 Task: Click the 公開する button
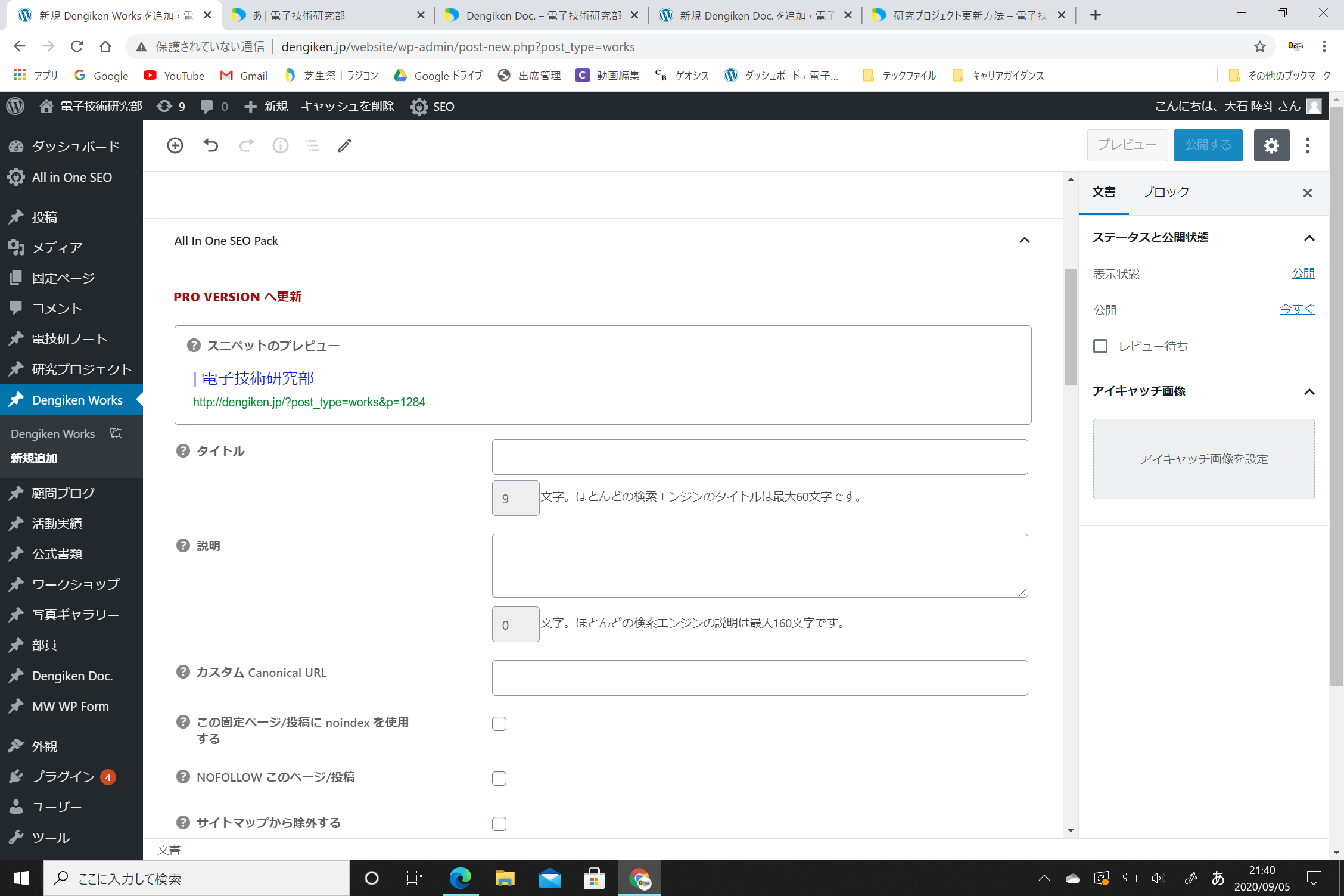point(1208,145)
